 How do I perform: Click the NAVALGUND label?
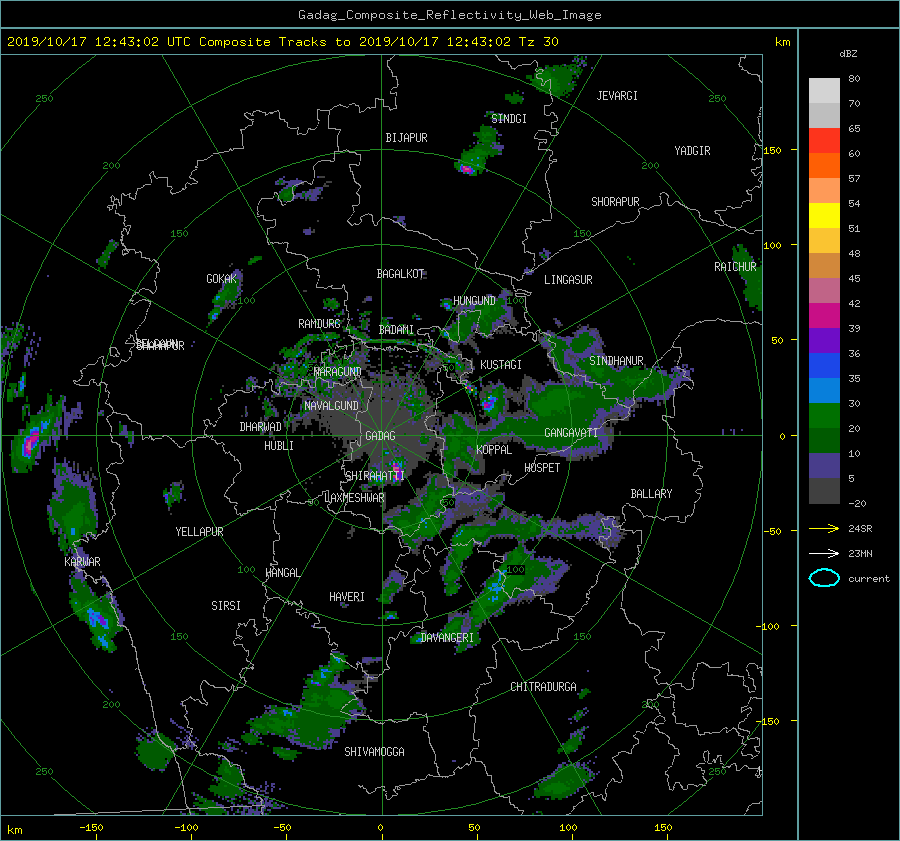coord(331,406)
